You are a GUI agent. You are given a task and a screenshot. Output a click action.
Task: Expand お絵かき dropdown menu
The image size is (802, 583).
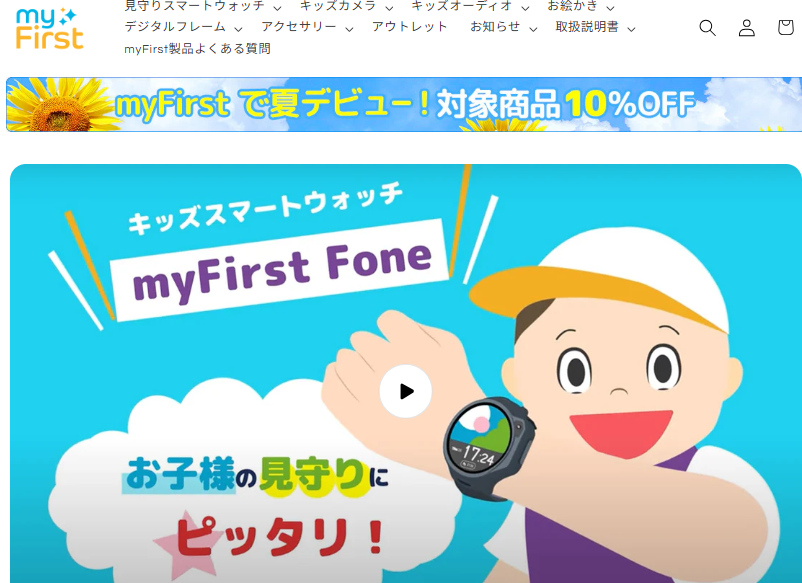click(581, 6)
